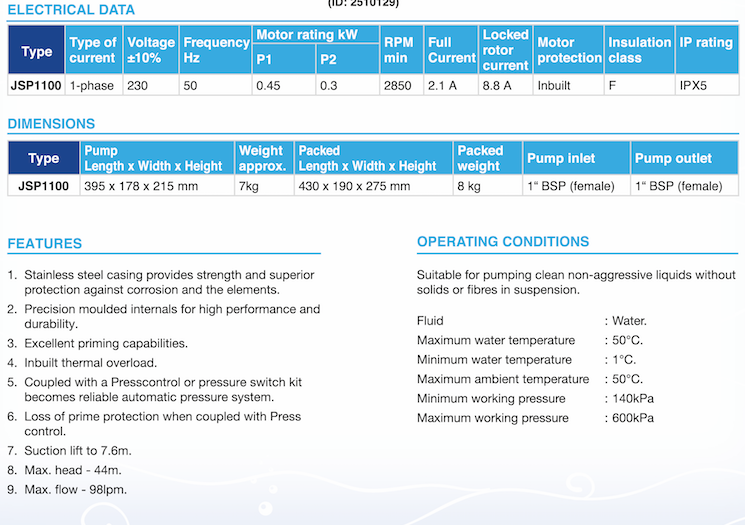This screenshot has height=525, width=745.
Task: Click 'Loss of prime protection' feature
Action: 154,424
